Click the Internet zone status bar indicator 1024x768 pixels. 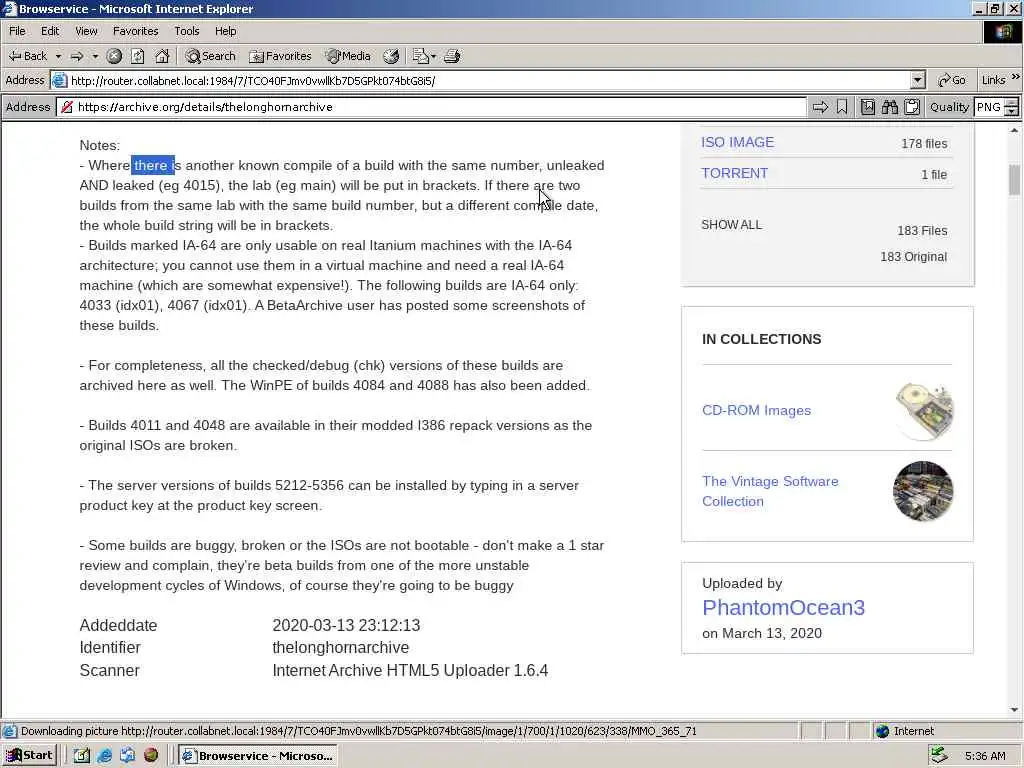click(904, 731)
